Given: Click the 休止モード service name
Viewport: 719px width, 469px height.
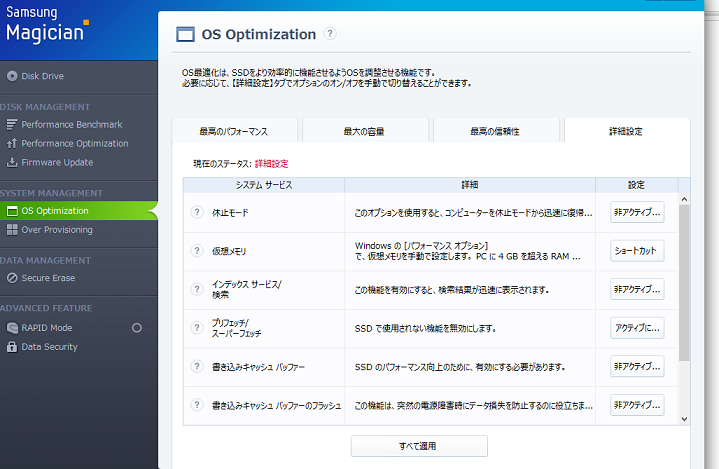Looking at the screenshot, I should [x=230, y=212].
